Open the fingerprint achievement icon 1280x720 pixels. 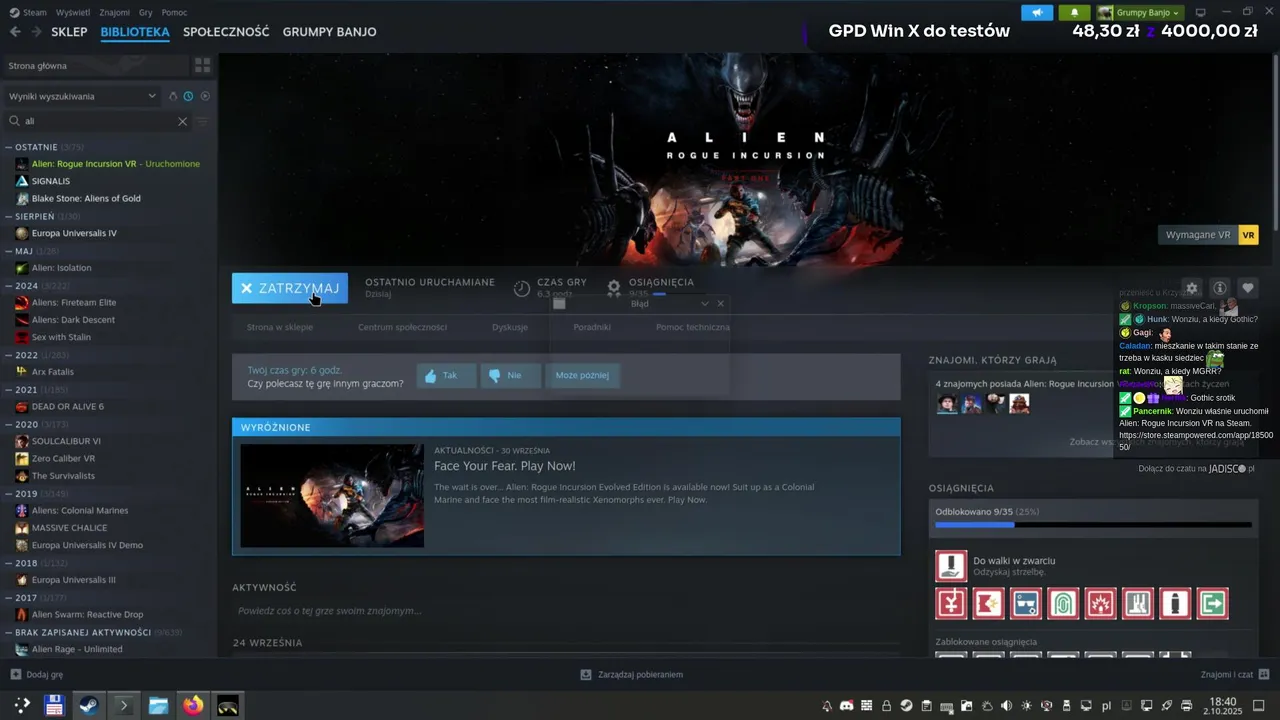pos(1063,603)
